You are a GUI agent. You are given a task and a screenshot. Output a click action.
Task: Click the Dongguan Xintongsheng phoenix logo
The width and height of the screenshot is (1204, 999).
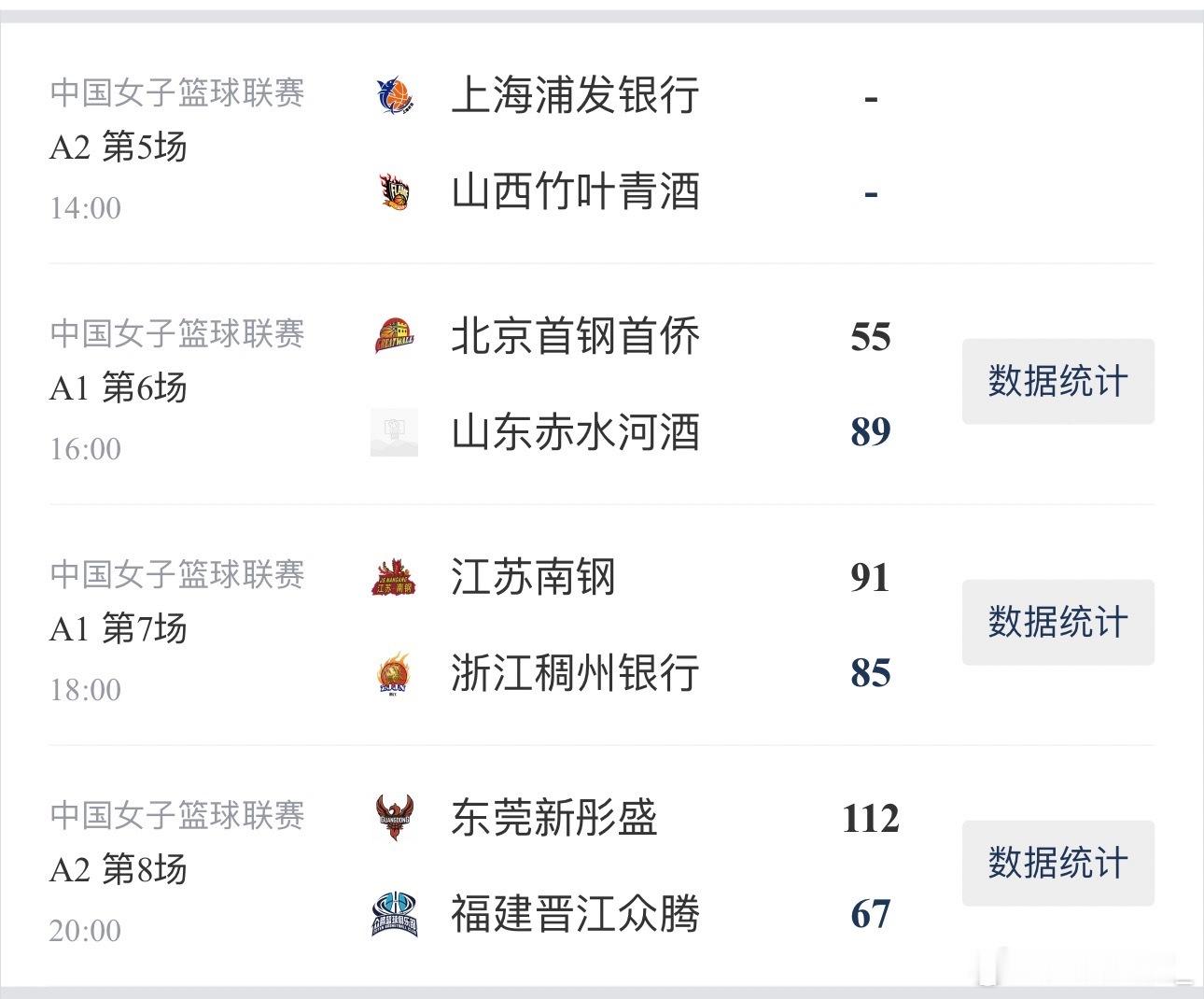tap(394, 818)
